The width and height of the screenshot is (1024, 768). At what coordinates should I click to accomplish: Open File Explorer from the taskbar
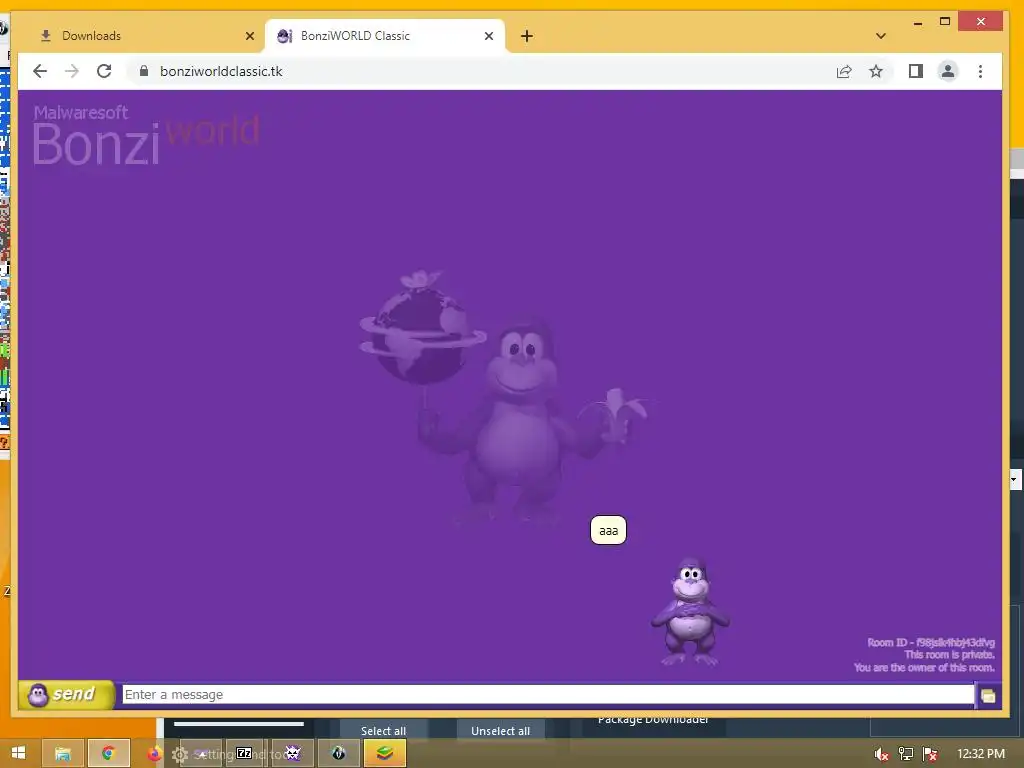[x=63, y=754]
